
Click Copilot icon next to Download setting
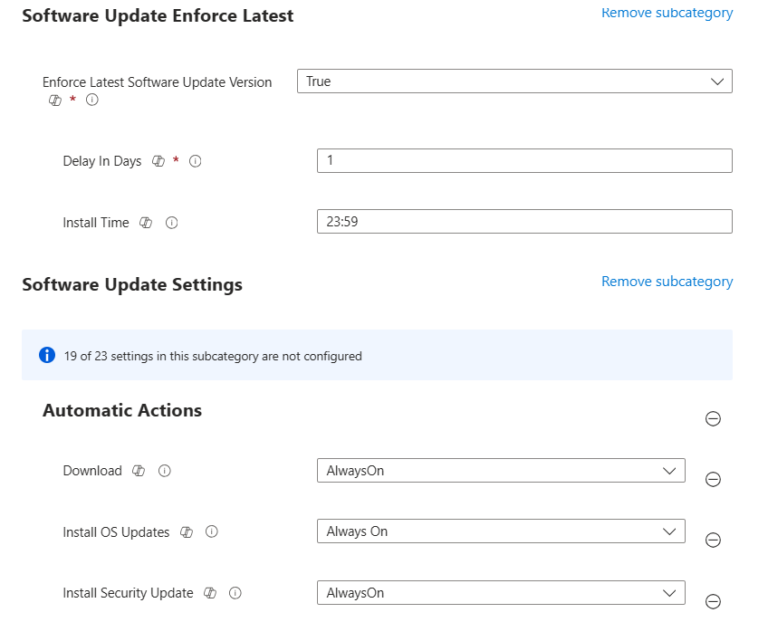[139, 471]
